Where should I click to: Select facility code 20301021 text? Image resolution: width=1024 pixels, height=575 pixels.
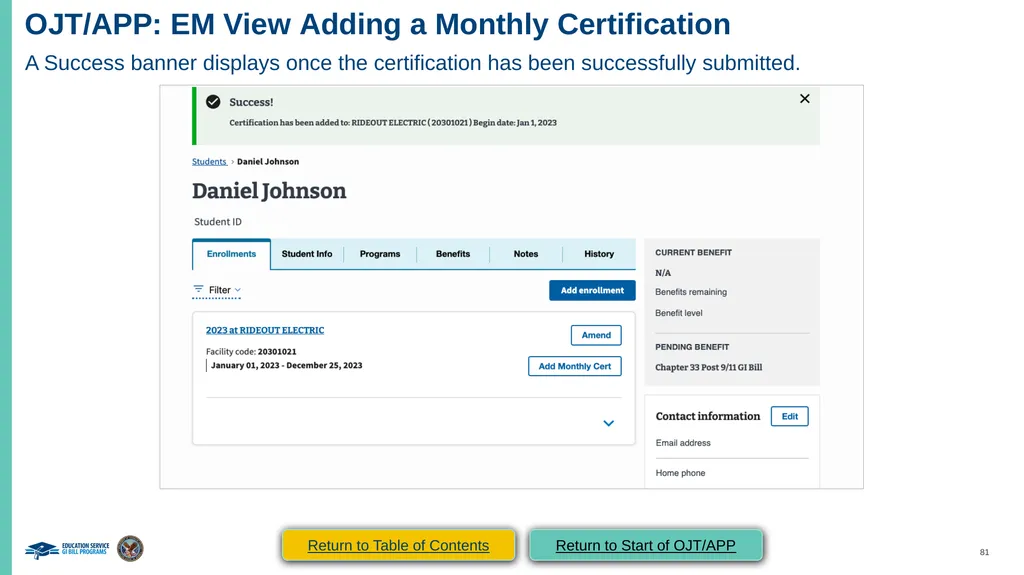[x=277, y=352]
